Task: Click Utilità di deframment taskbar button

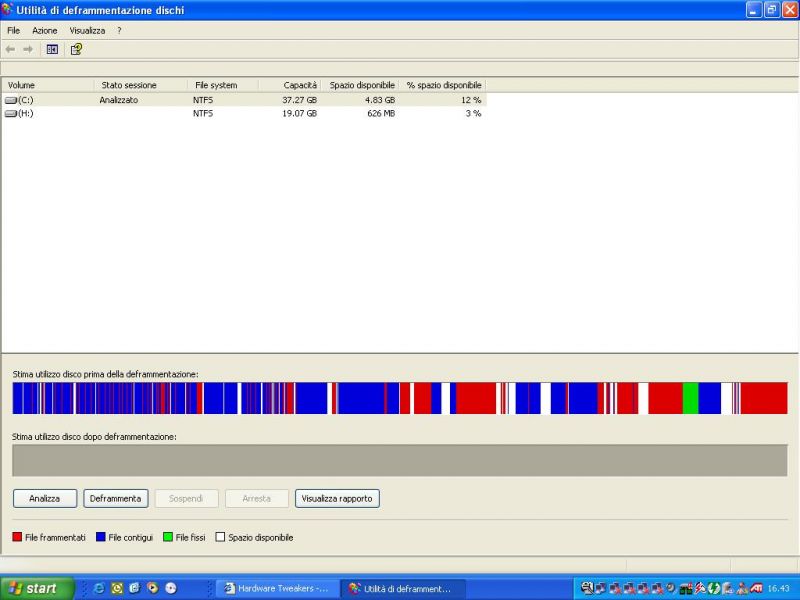Action: pos(403,589)
